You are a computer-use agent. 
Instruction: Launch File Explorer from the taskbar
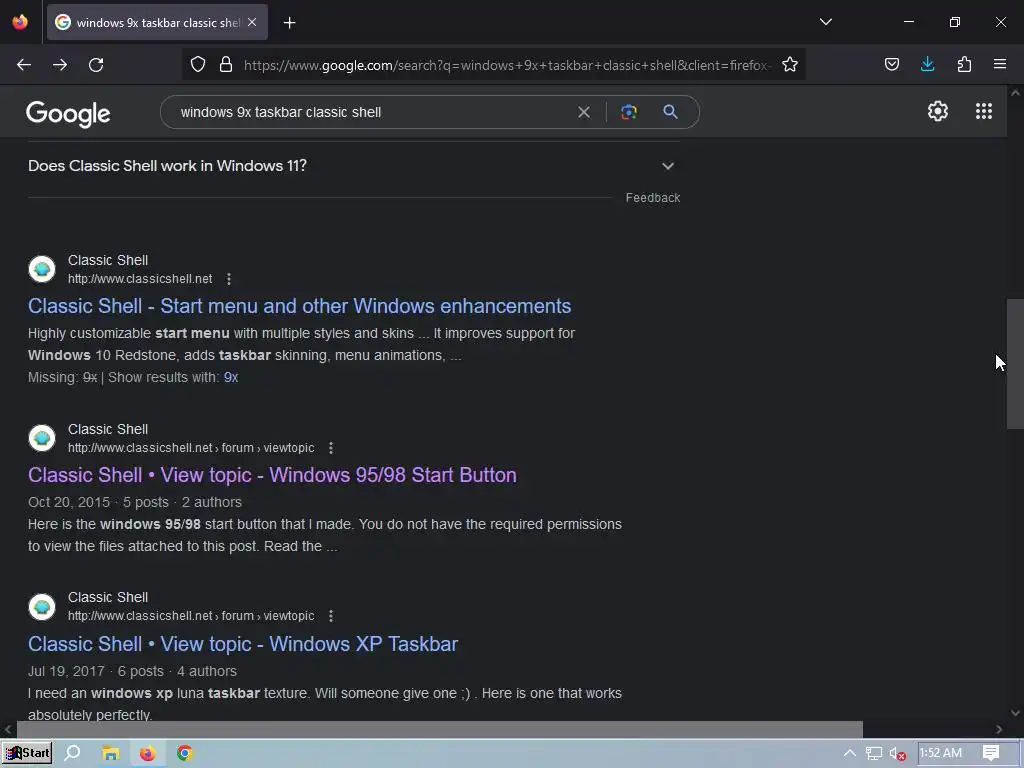coord(110,754)
